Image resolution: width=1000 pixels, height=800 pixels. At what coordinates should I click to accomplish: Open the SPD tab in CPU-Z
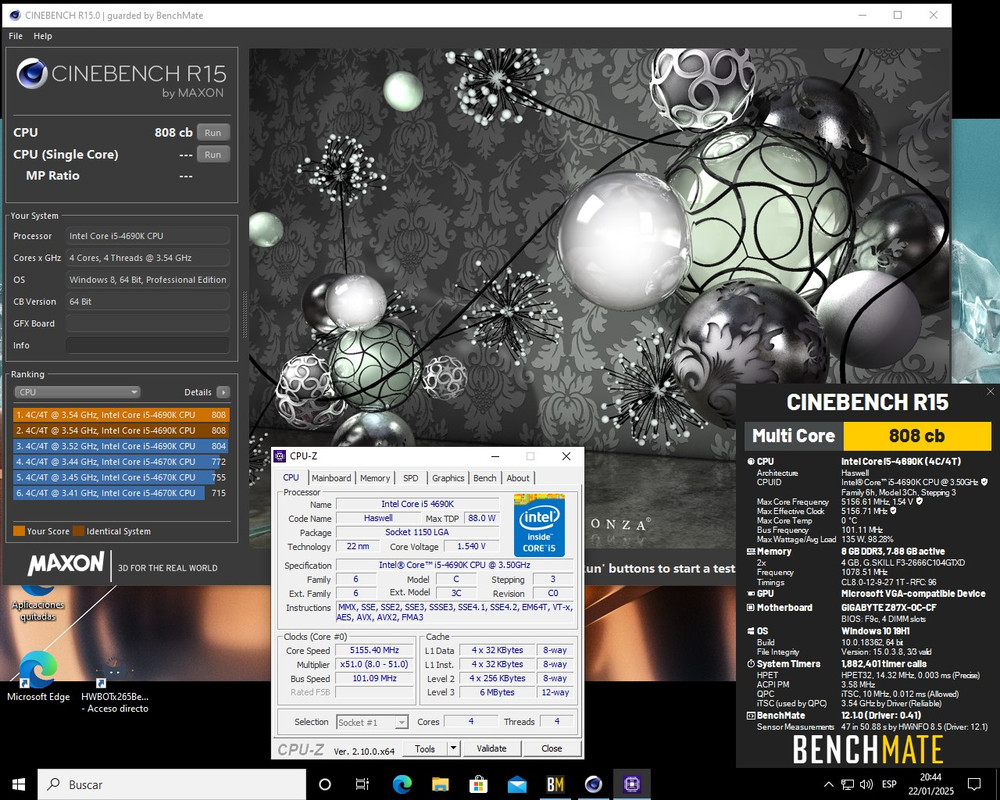click(411, 478)
